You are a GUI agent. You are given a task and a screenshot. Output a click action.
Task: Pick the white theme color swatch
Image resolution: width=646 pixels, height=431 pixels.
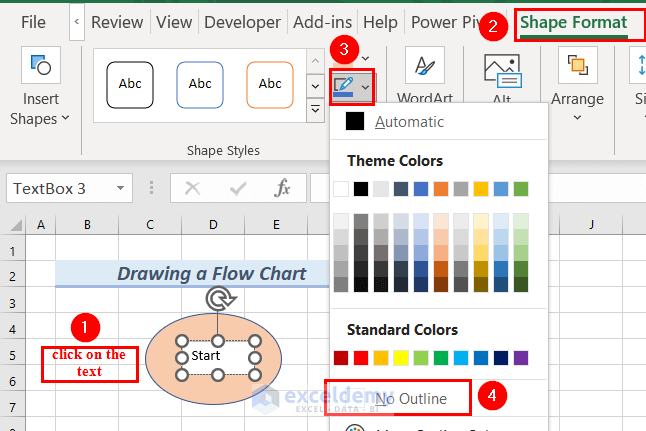click(x=341, y=189)
